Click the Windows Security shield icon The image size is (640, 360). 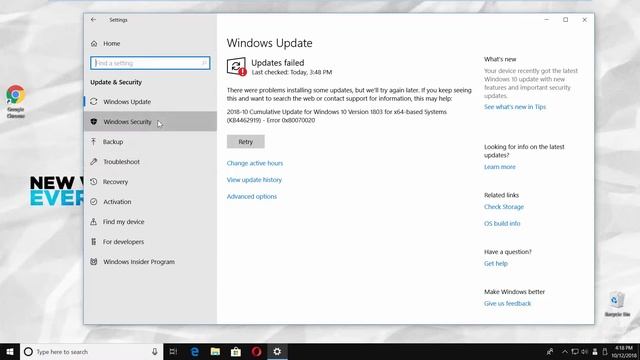93,122
